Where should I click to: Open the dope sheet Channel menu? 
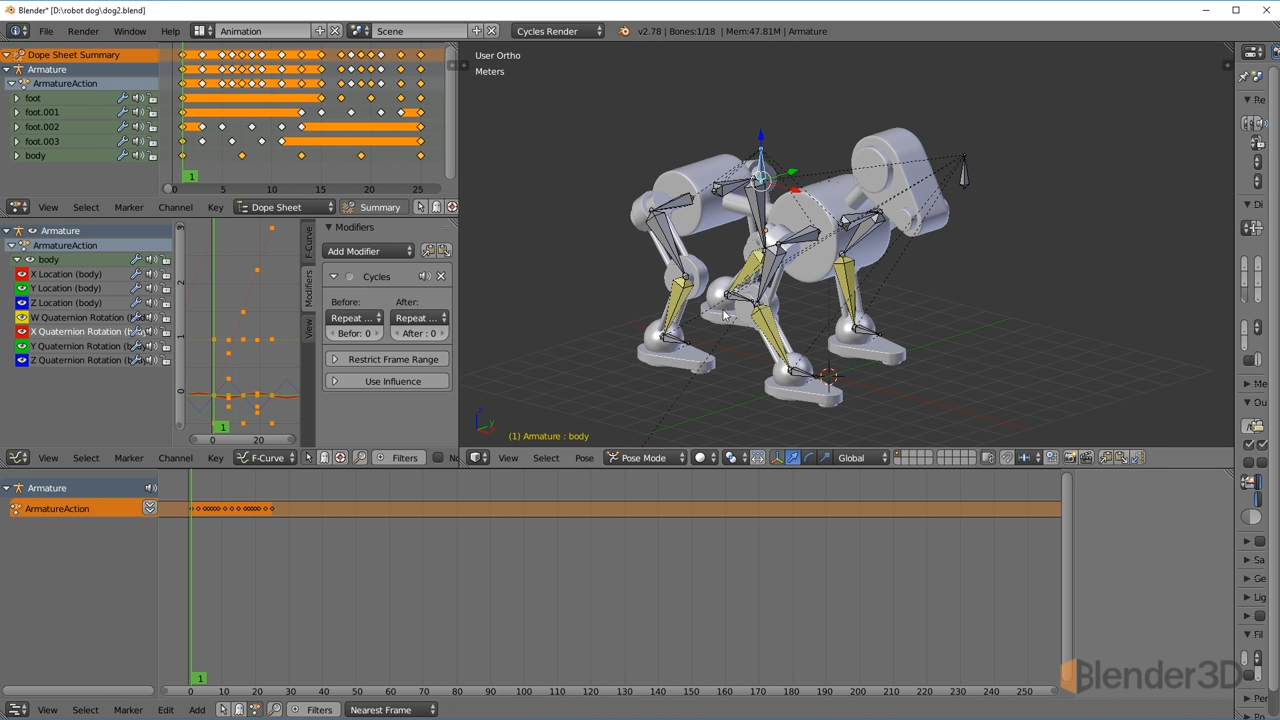click(x=175, y=207)
